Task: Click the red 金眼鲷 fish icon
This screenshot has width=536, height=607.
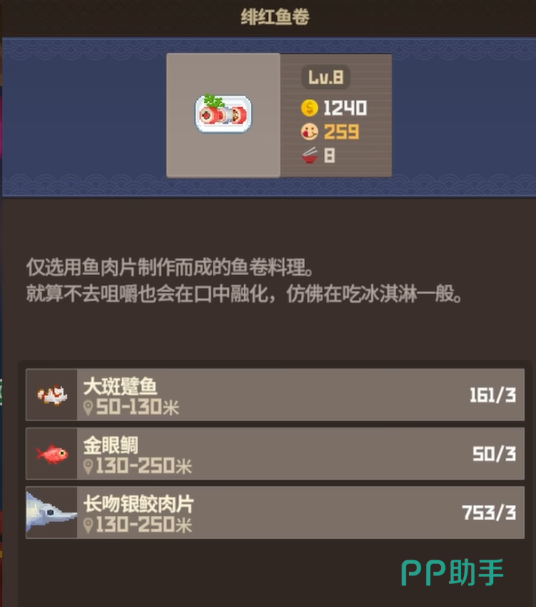Action: 52,454
